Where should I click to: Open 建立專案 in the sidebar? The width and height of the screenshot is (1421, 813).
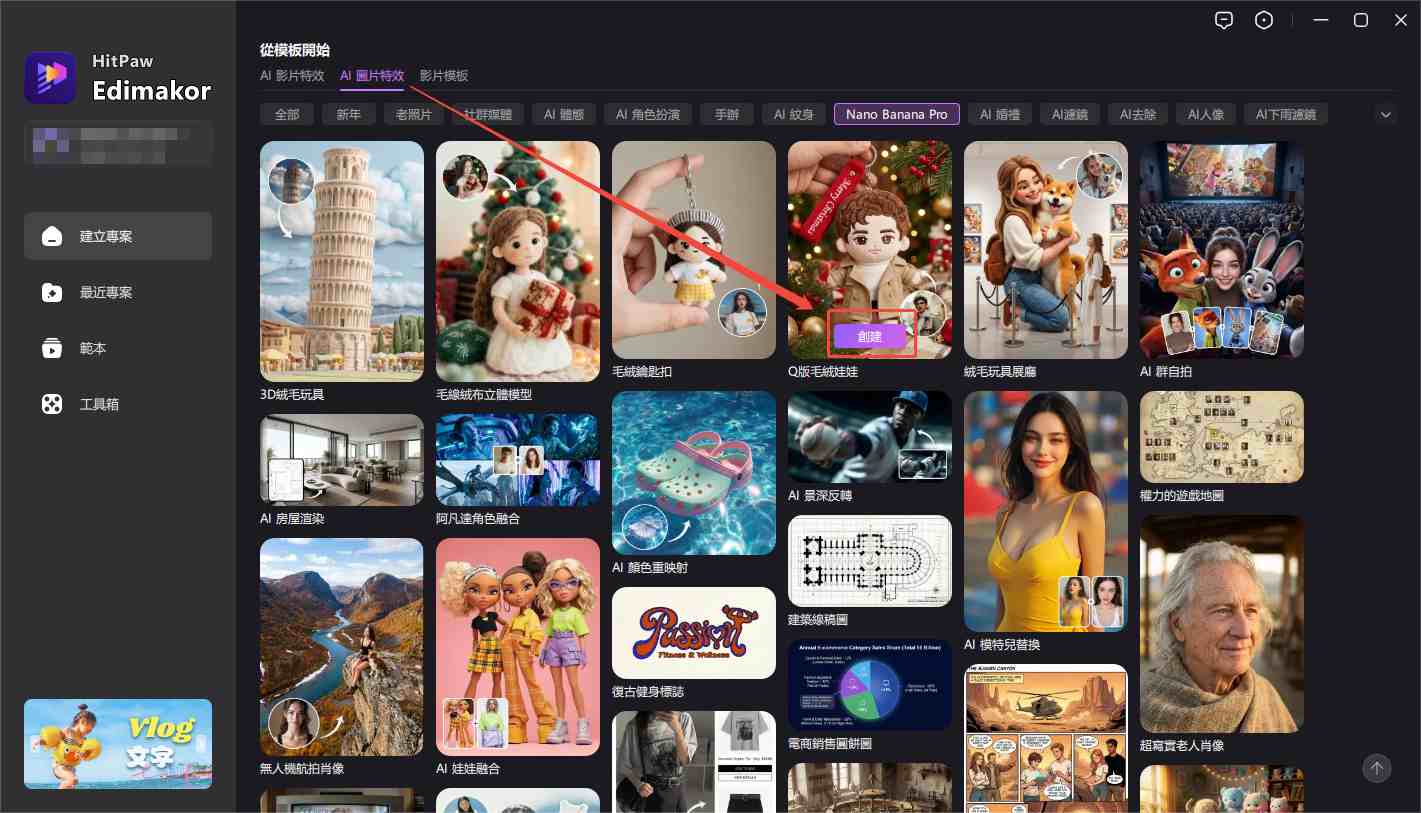coord(118,236)
